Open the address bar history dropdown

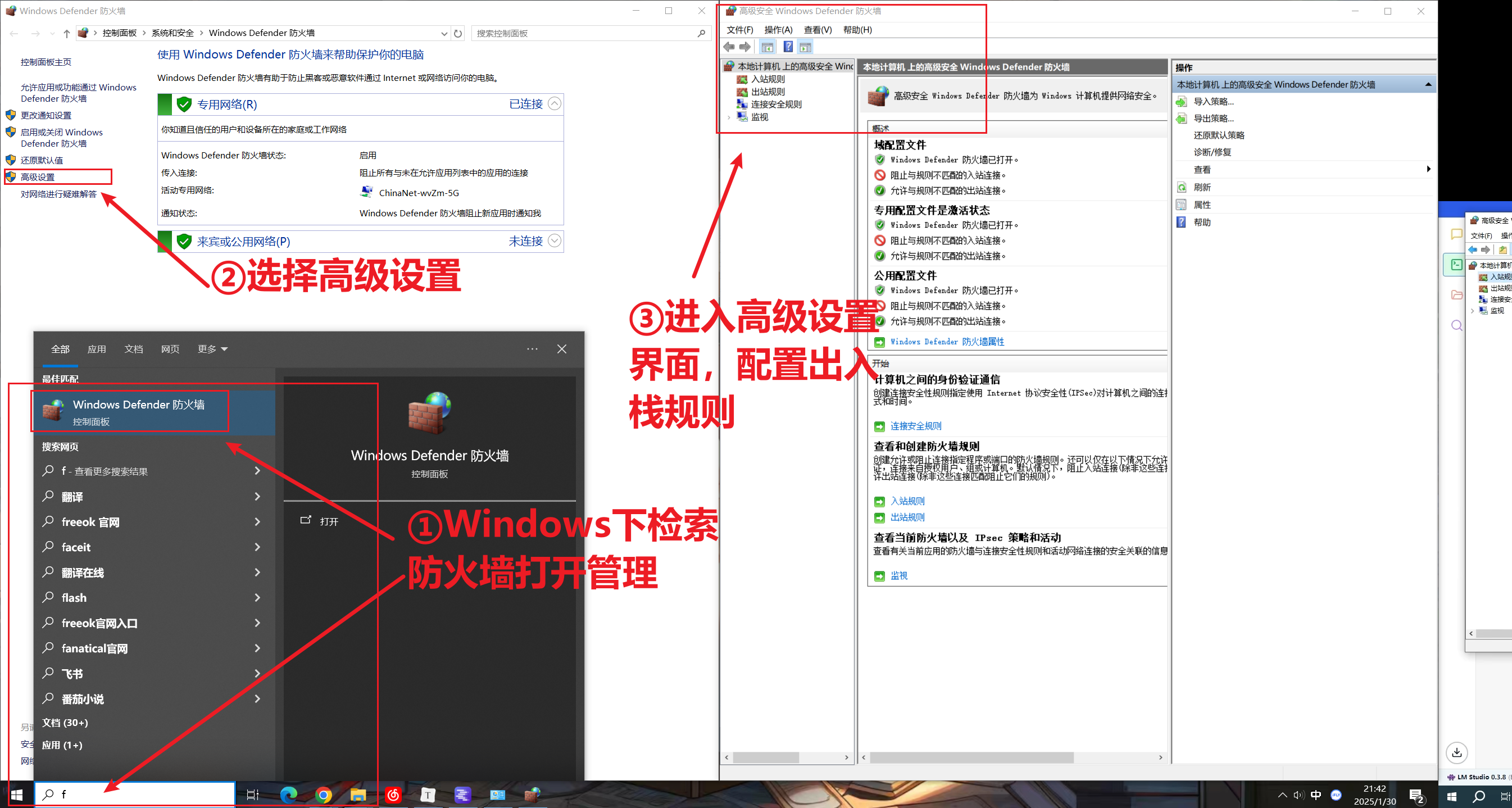pyautogui.click(x=444, y=34)
